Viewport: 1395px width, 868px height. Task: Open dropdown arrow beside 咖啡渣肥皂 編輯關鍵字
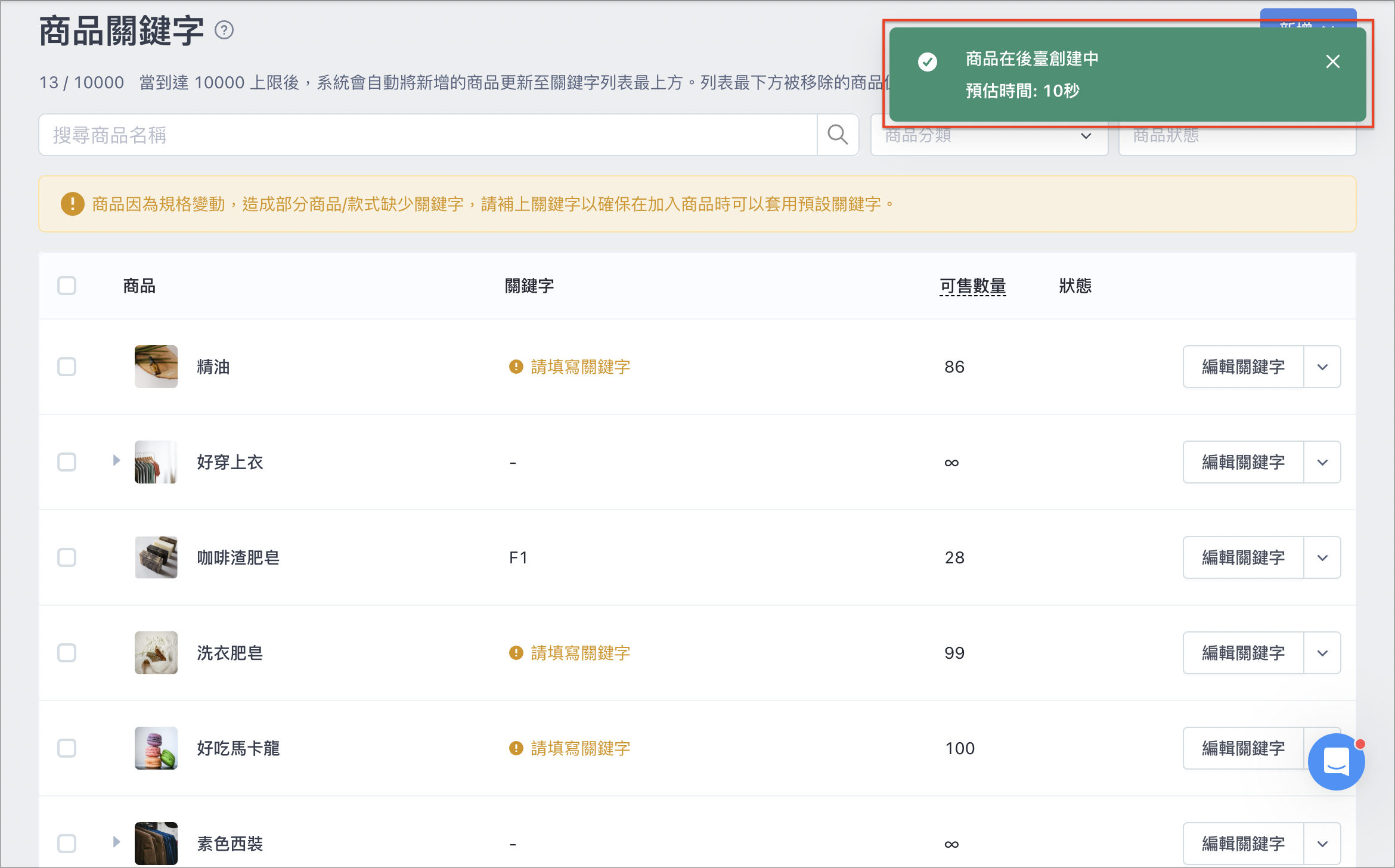click(1322, 557)
